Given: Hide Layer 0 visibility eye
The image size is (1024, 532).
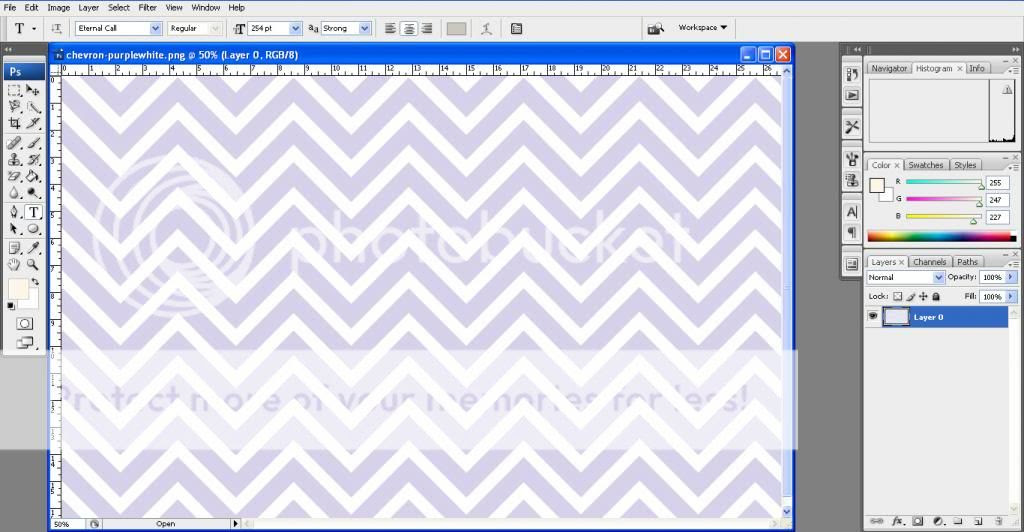Looking at the screenshot, I should click(x=872, y=317).
